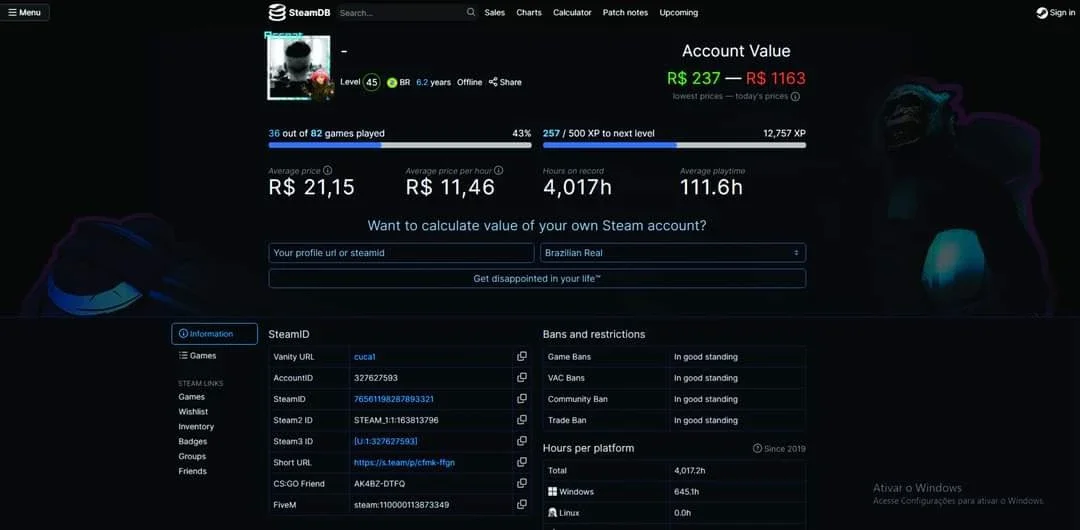The image size is (1080, 530).
Task: Open the hamburger Menu button
Action: 25,12
